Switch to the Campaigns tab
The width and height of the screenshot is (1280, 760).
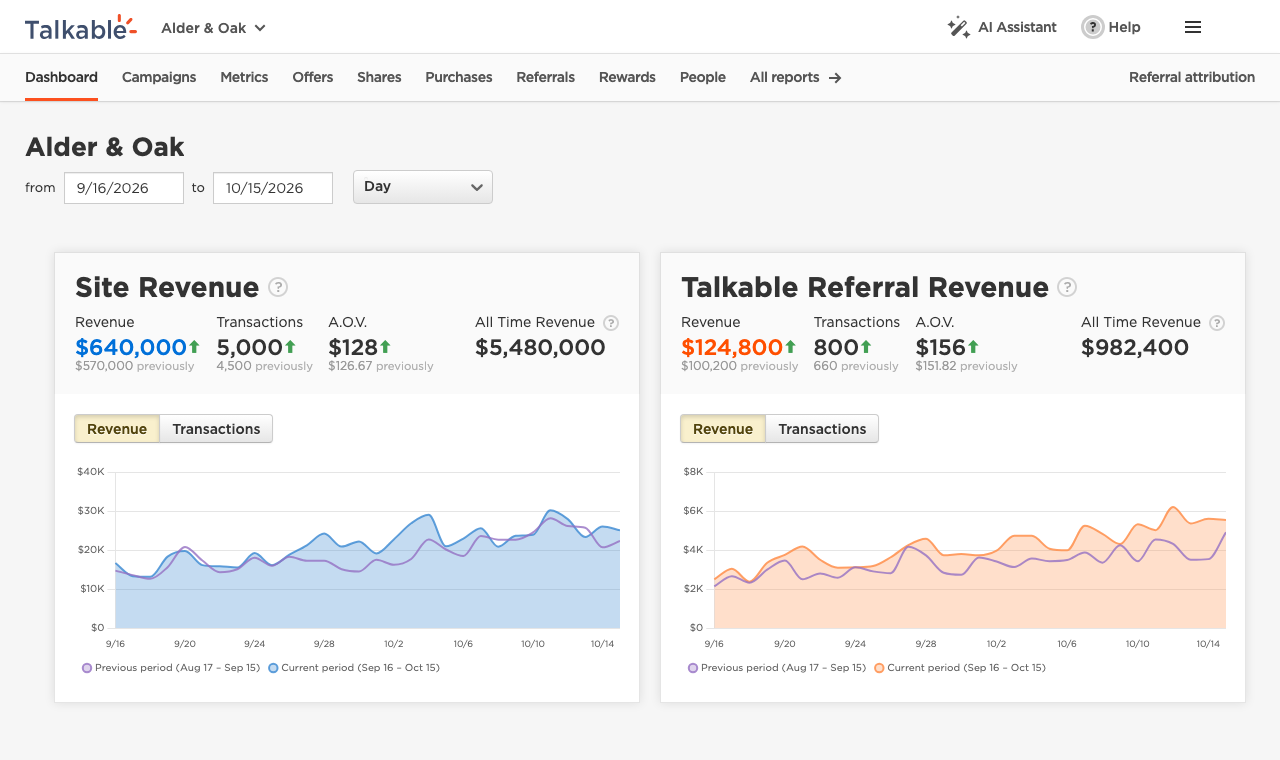(159, 78)
